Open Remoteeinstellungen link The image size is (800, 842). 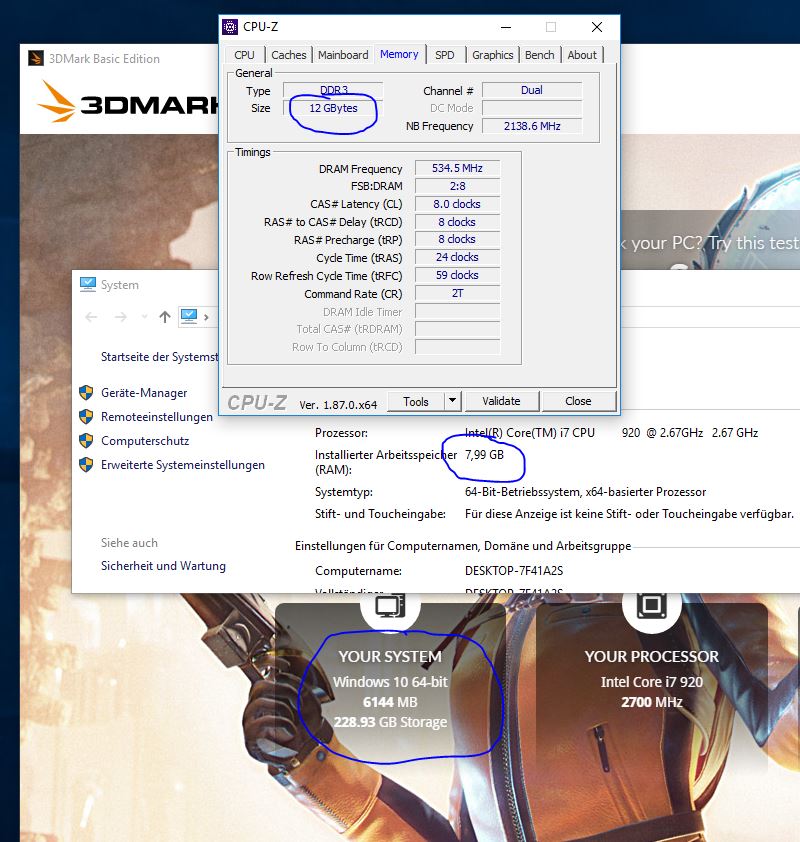(x=157, y=417)
